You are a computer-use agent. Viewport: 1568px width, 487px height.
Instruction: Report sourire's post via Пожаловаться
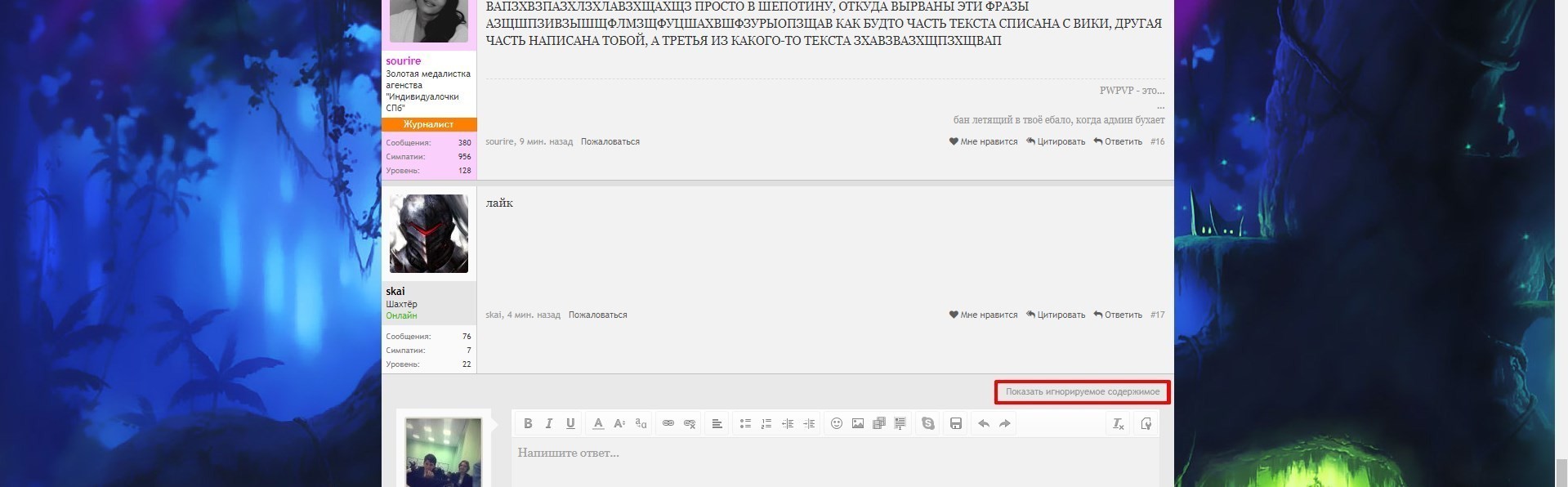tap(610, 142)
